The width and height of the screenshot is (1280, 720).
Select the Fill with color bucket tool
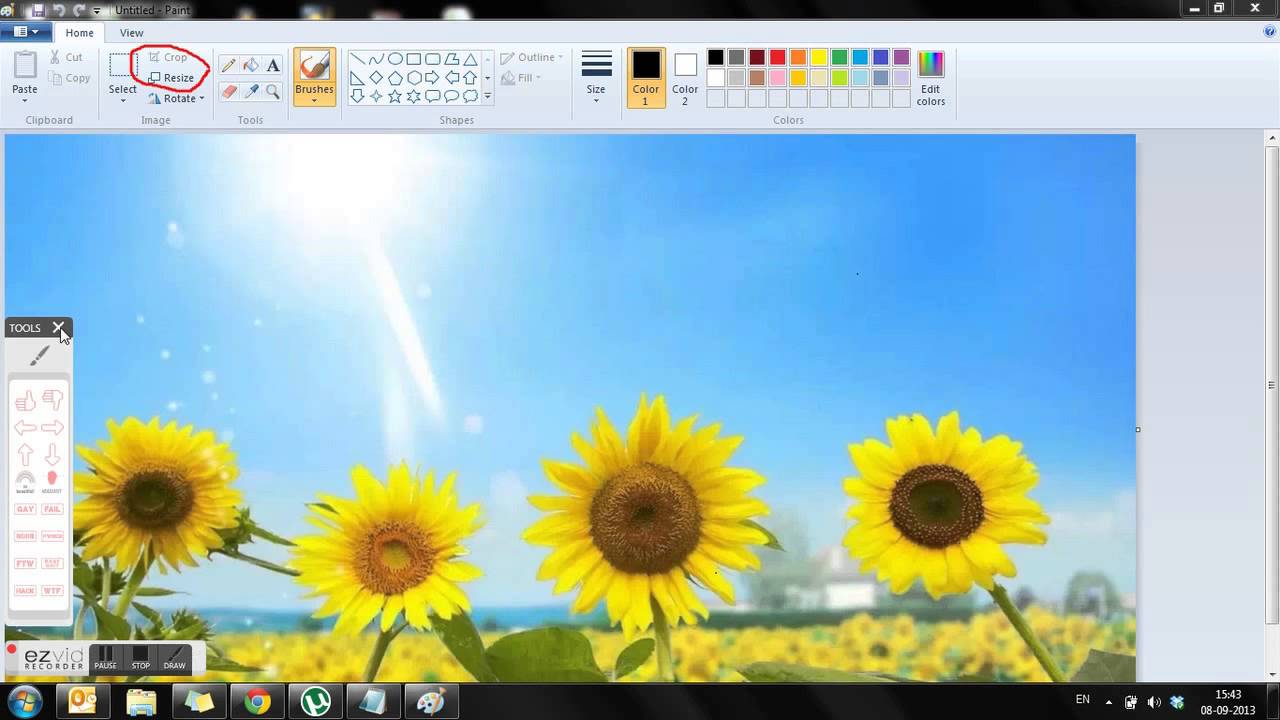pyautogui.click(x=250, y=65)
